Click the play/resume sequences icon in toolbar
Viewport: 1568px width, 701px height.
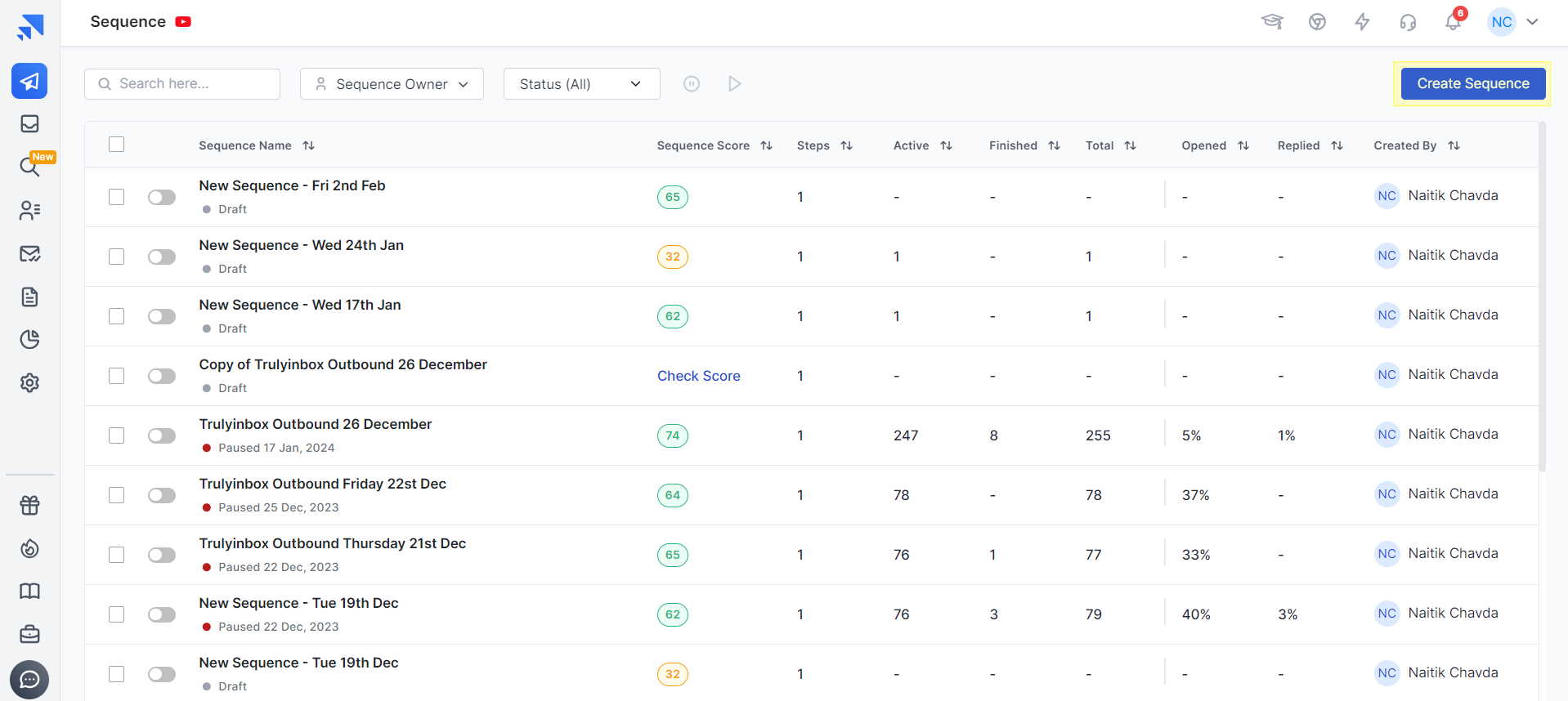pos(735,83)
